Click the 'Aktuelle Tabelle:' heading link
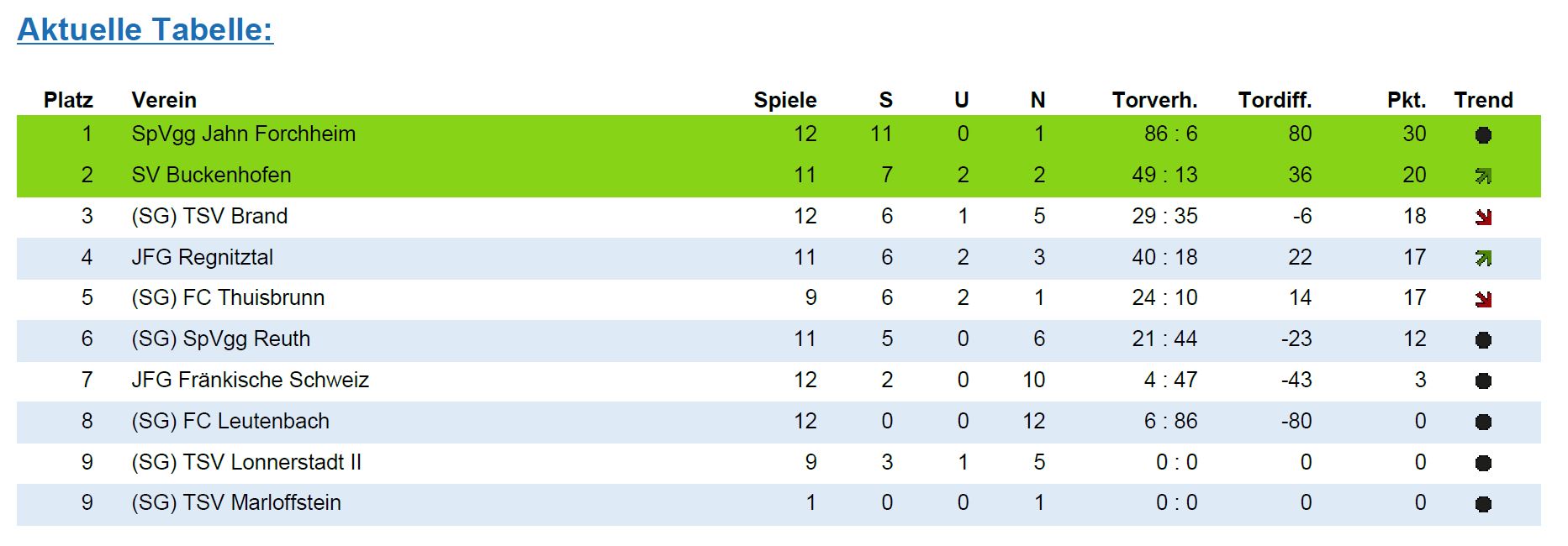Viewport: 1568px width, 546px height. coord(145,29)
